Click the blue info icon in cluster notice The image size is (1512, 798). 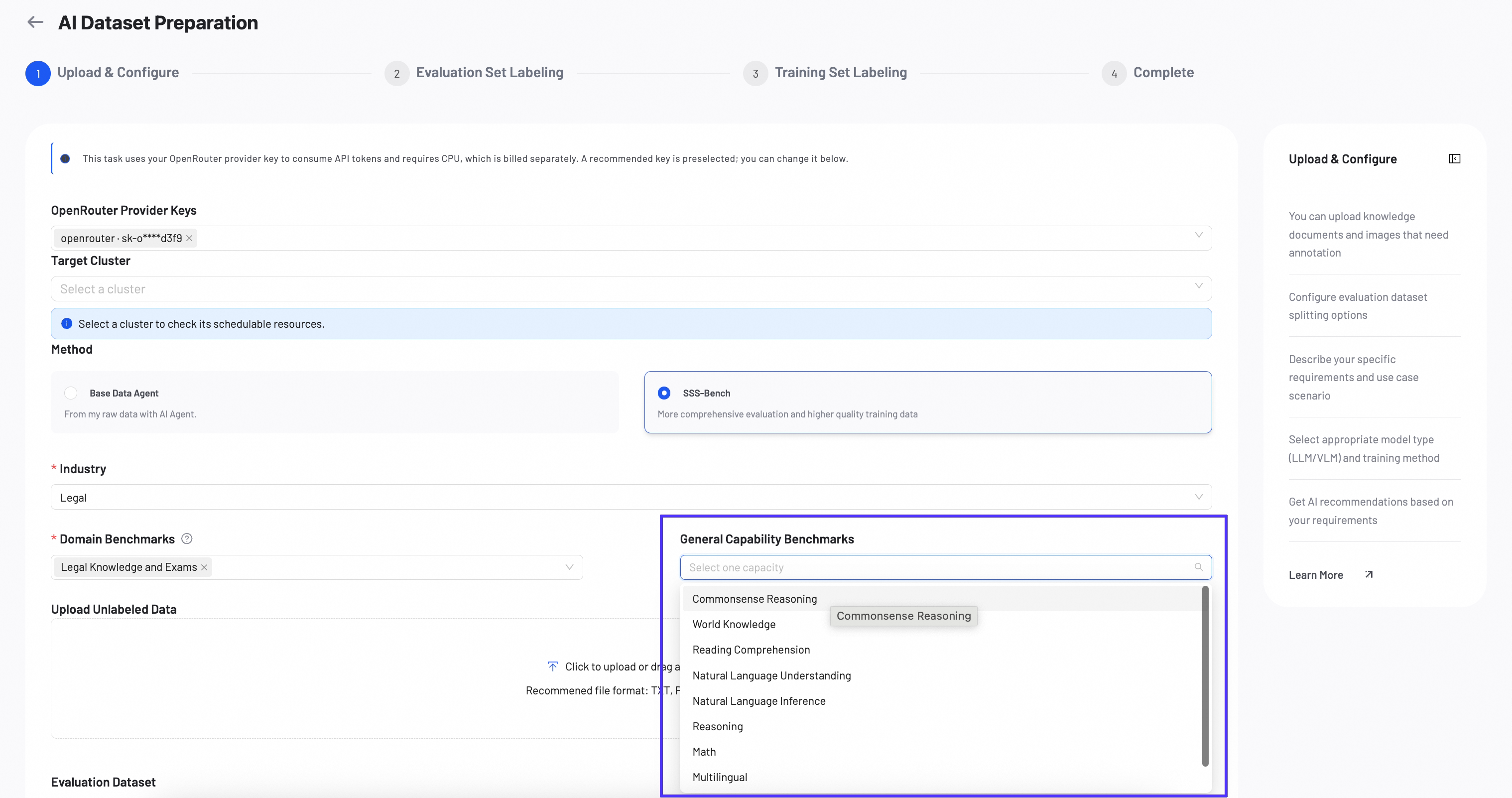[66, 324]
